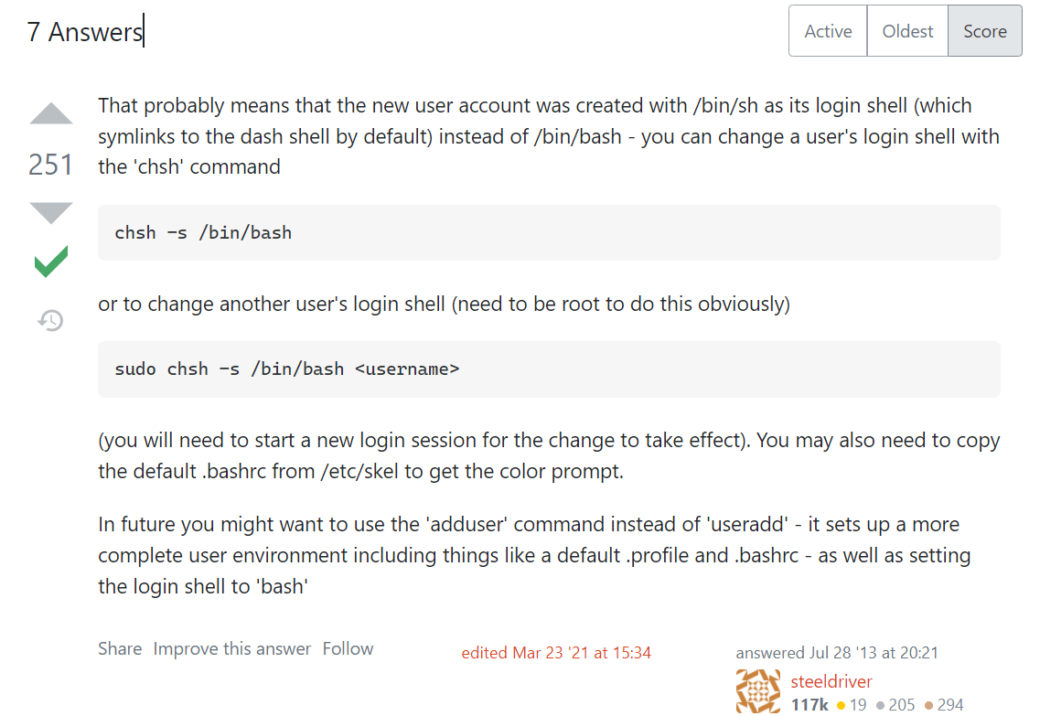Click the green accepted answer checkmark
The image size is (1040, 716).
click(49, 262)
